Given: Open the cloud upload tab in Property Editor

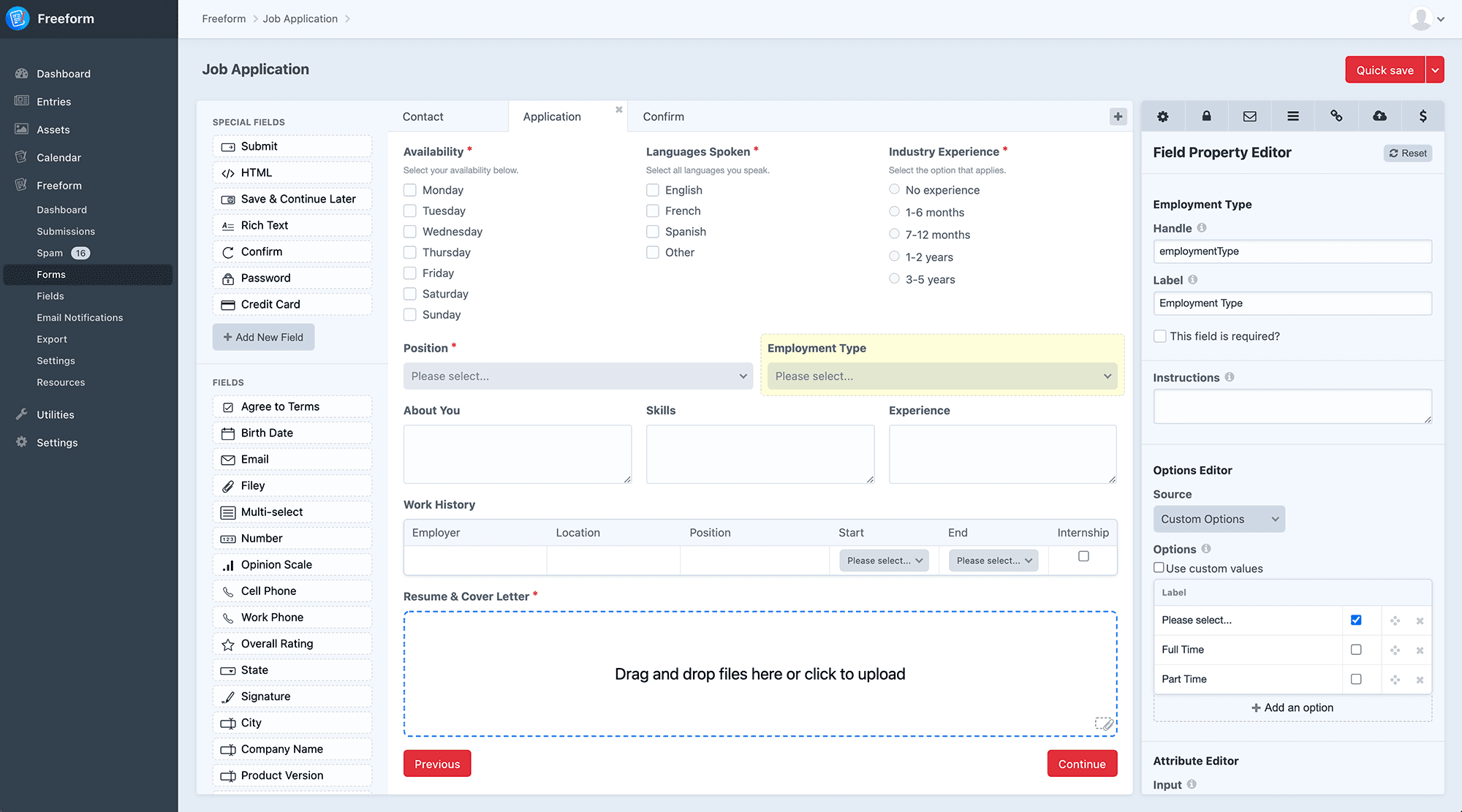Looking at the screenshot, I should tap(1379, 115).
